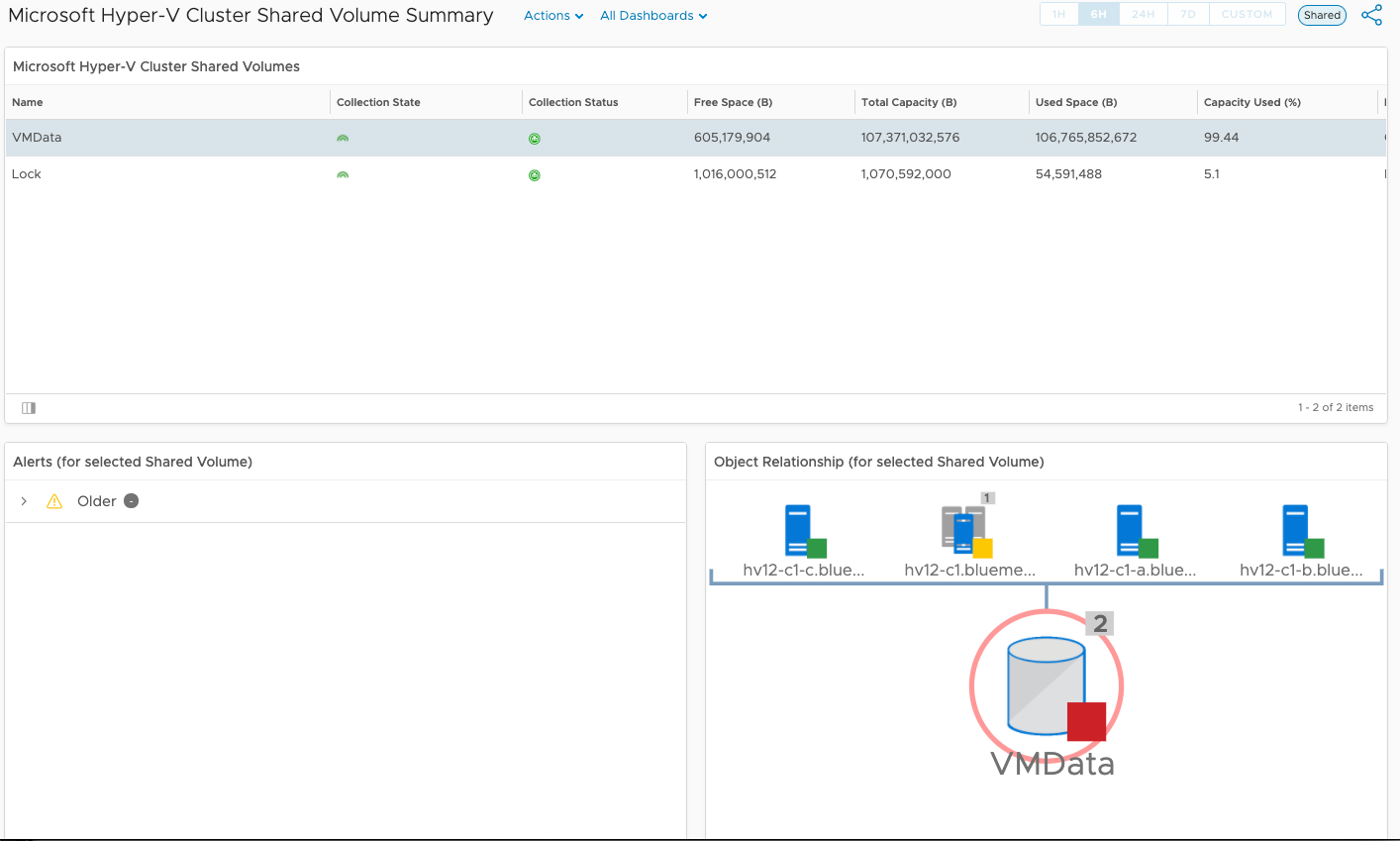Image resolution: width=1400 pixels, height=841 pixels.
Task: Click Object Relationship widget heading
Action: pyautogui.click(x=879, y=462)
